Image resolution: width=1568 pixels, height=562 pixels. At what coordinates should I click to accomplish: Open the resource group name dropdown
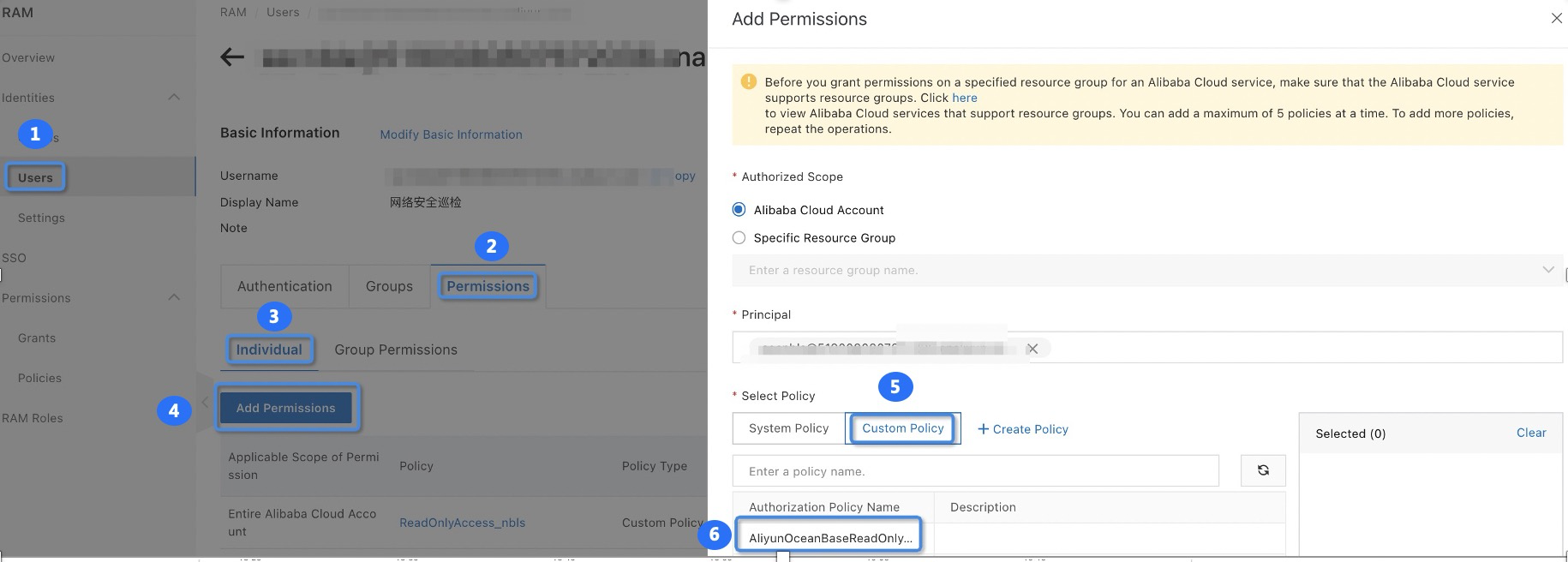point(1549,269)
